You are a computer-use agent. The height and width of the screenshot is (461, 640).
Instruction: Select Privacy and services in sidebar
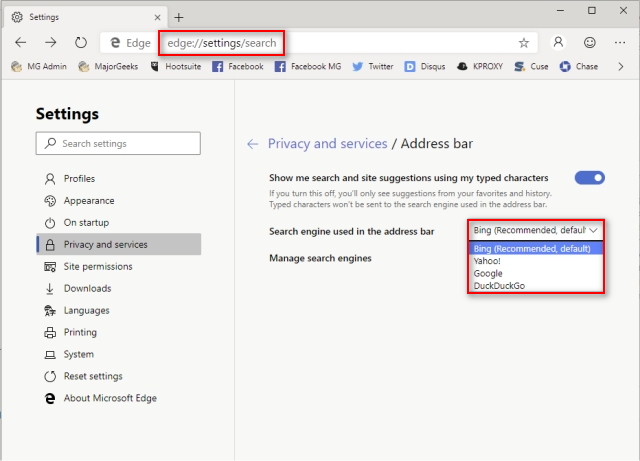[x=118, y=244]
